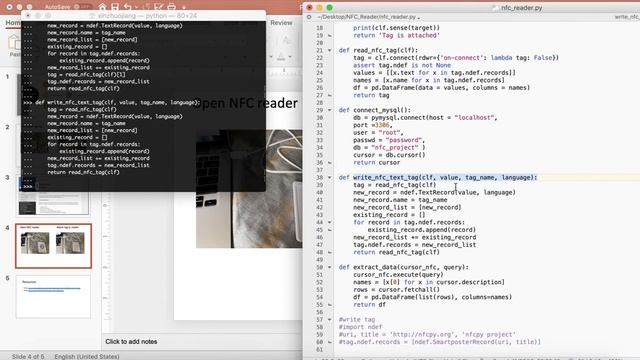Click the line 'return df' in the editor
Image resolution: width=640 pixels, height=360 pixels.
coord(369,304)
